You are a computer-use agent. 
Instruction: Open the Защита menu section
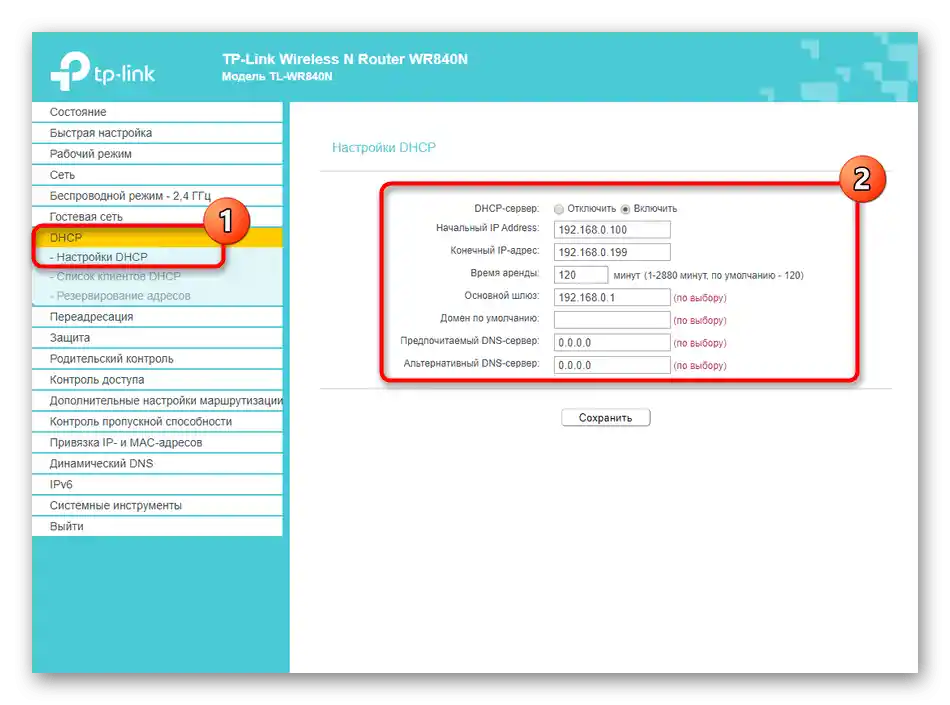tap(158, 338)
